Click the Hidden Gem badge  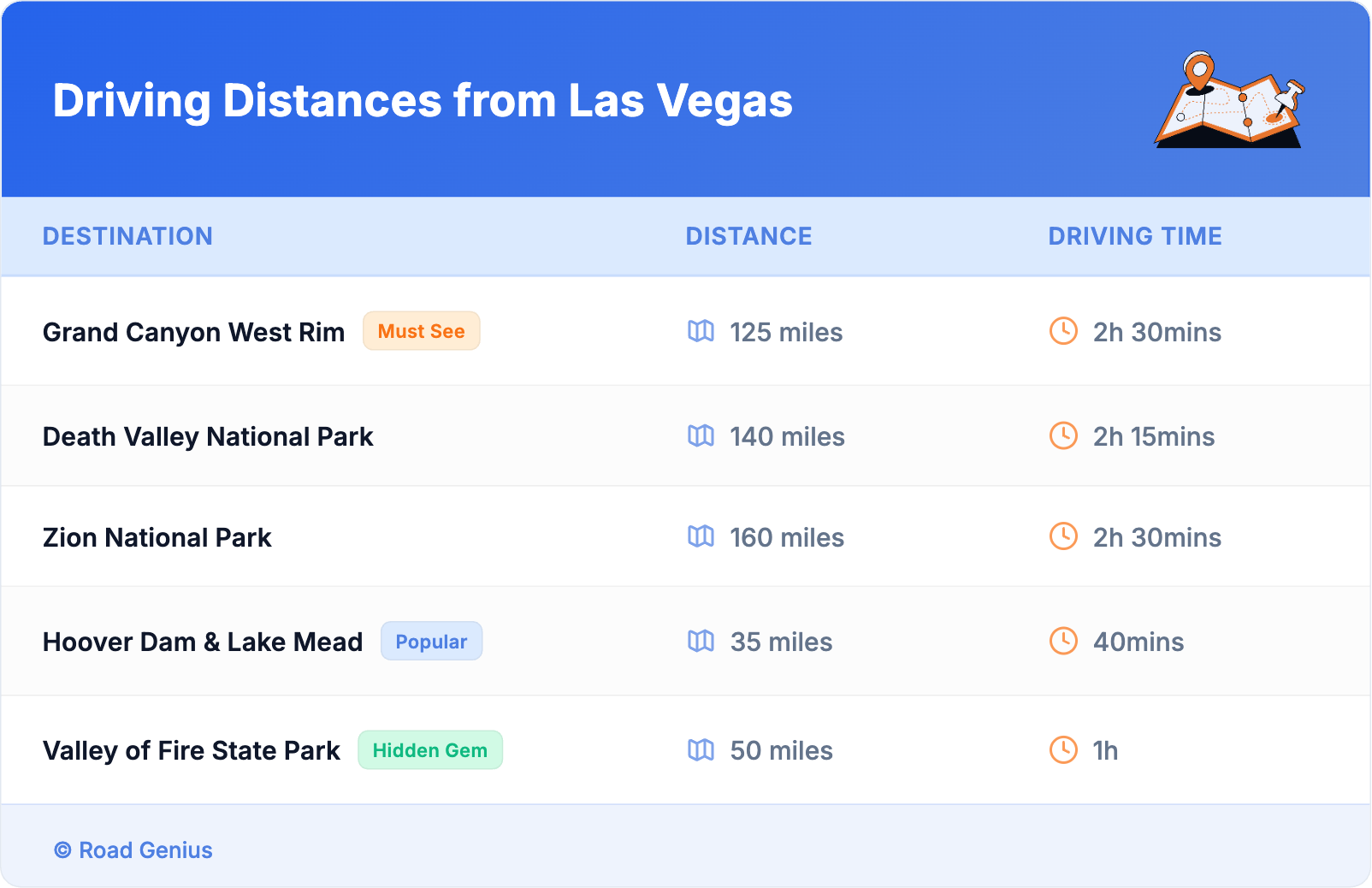[x=430, y=750]
